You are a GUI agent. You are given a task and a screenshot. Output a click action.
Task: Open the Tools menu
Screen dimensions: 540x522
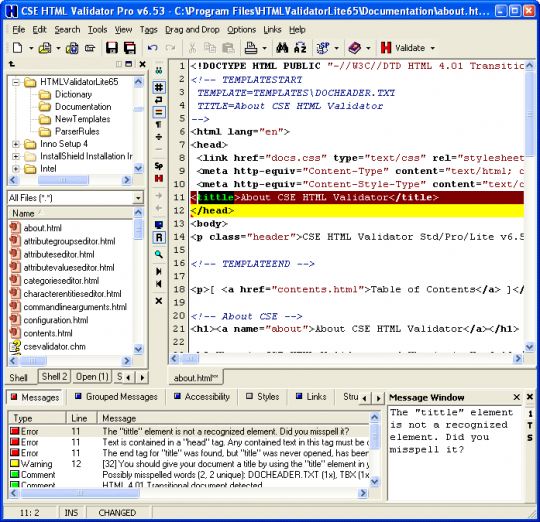97,30
